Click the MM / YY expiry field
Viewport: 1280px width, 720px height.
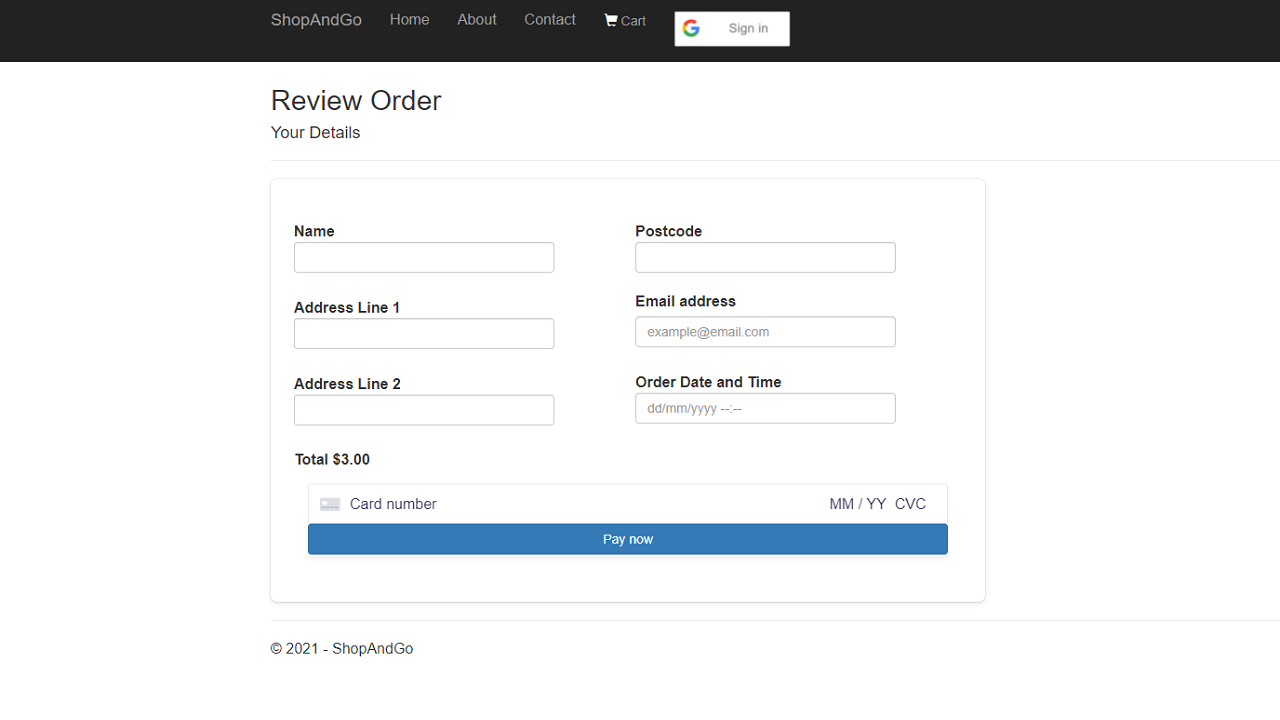[x=857, y=503]
